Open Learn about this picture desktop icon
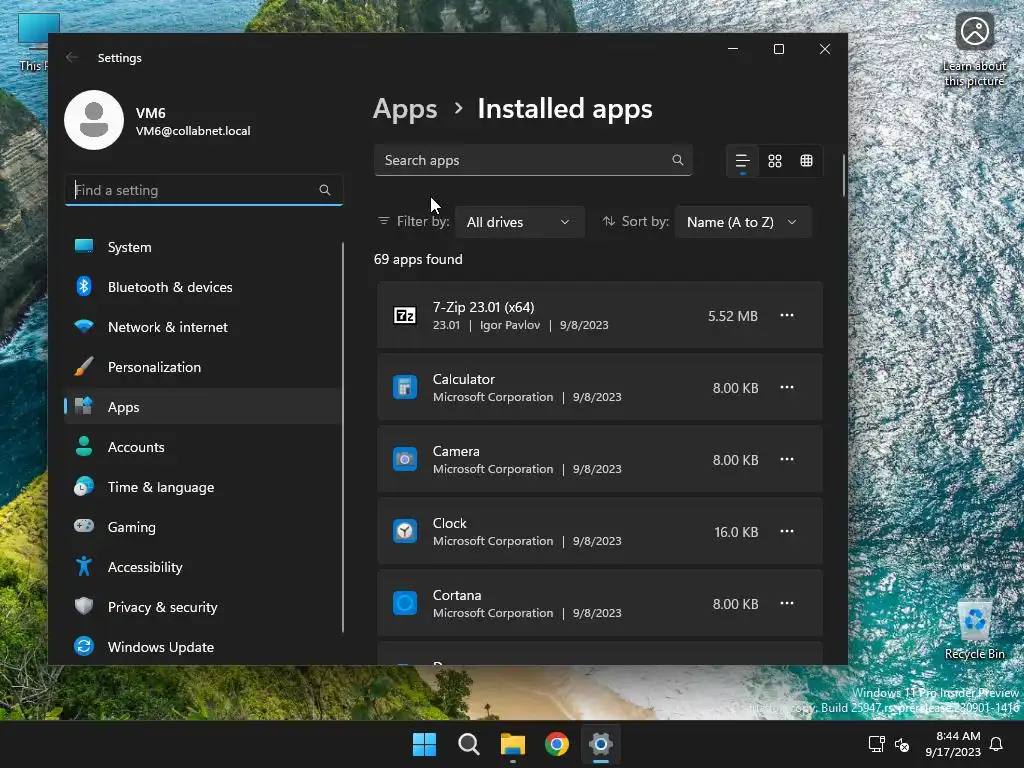This screenshot has width=1024, height=768. [974, 50]
